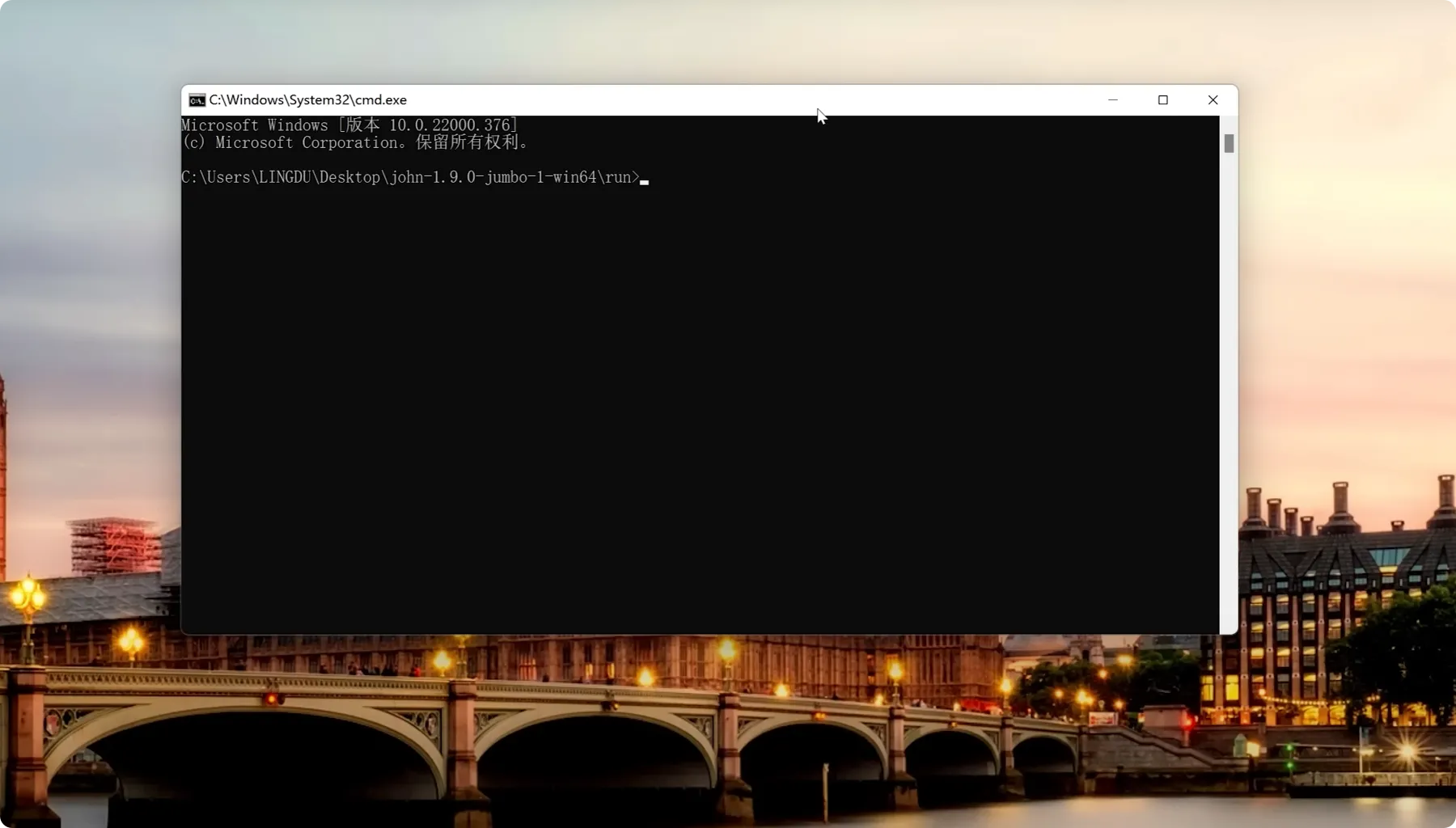Click the console scrollbar thumb

pyautogui.click(x=1229, y=144)
